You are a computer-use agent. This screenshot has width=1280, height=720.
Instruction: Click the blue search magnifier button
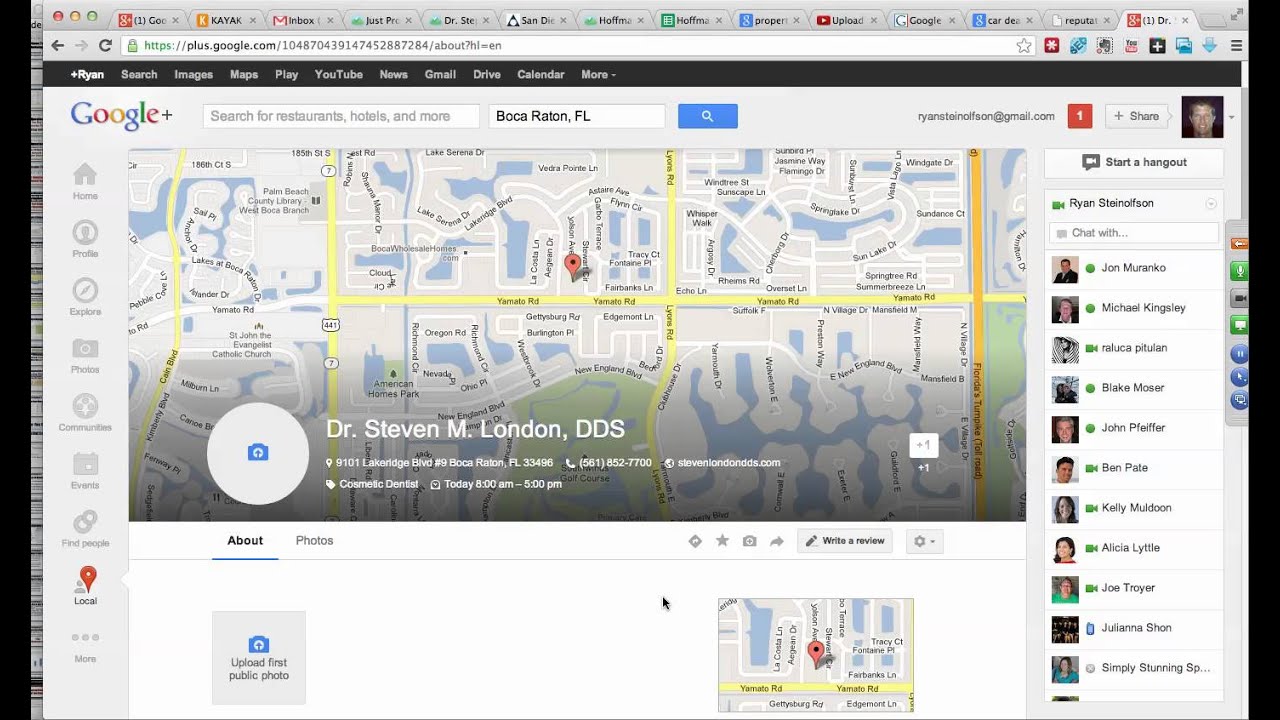click(707, 116)
